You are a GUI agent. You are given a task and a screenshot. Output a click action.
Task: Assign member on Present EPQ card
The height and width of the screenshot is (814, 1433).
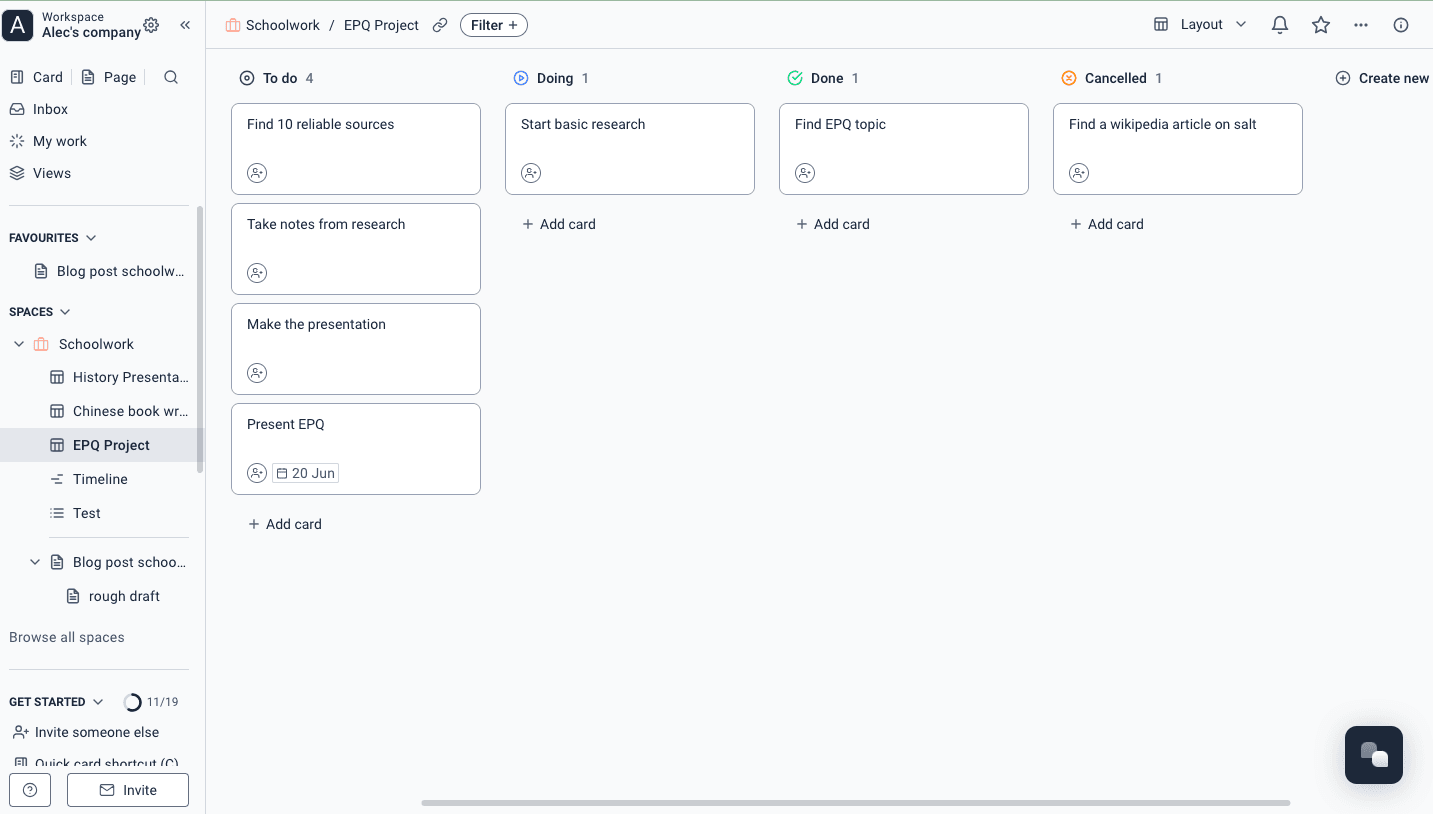(257, 473)
